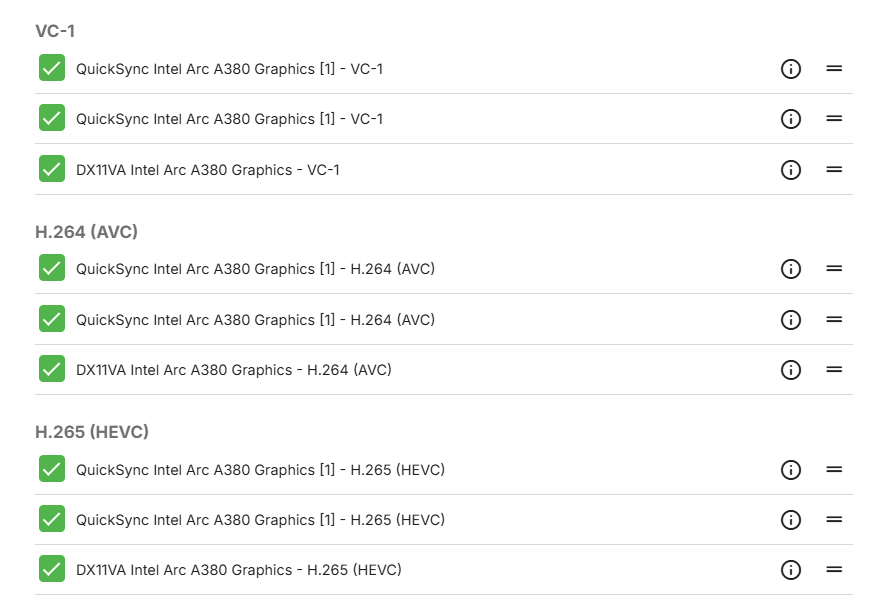This screenshot has width=872, height=615.
Task: Show info for DX11VA VC-1 decoder
Action: (x=790, y=169)
